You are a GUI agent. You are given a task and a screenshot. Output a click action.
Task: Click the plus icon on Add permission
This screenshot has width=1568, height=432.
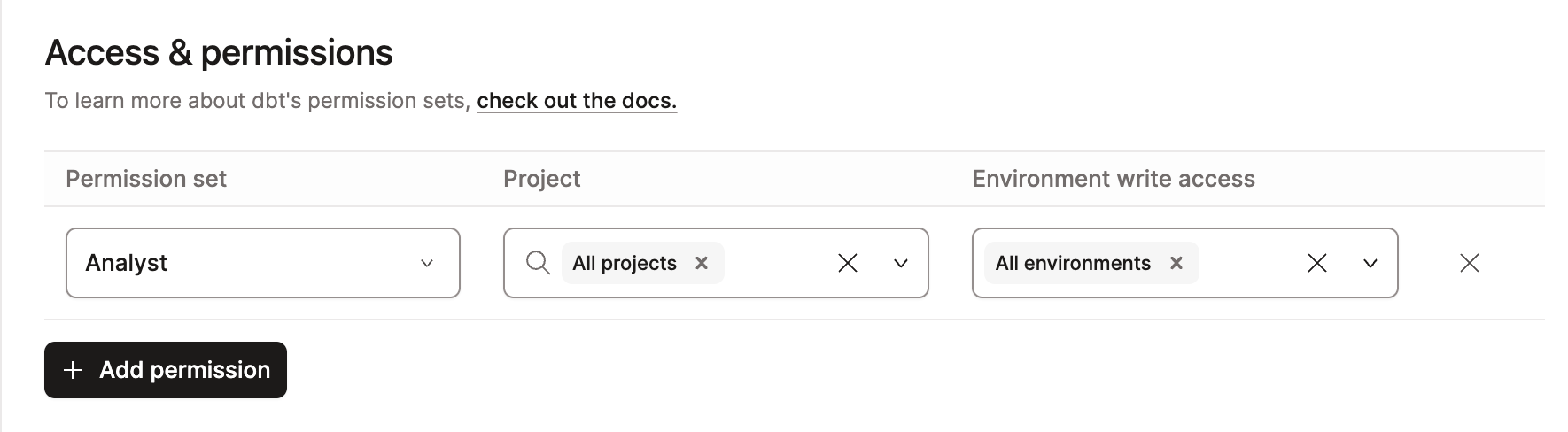[x=74, y=370]
